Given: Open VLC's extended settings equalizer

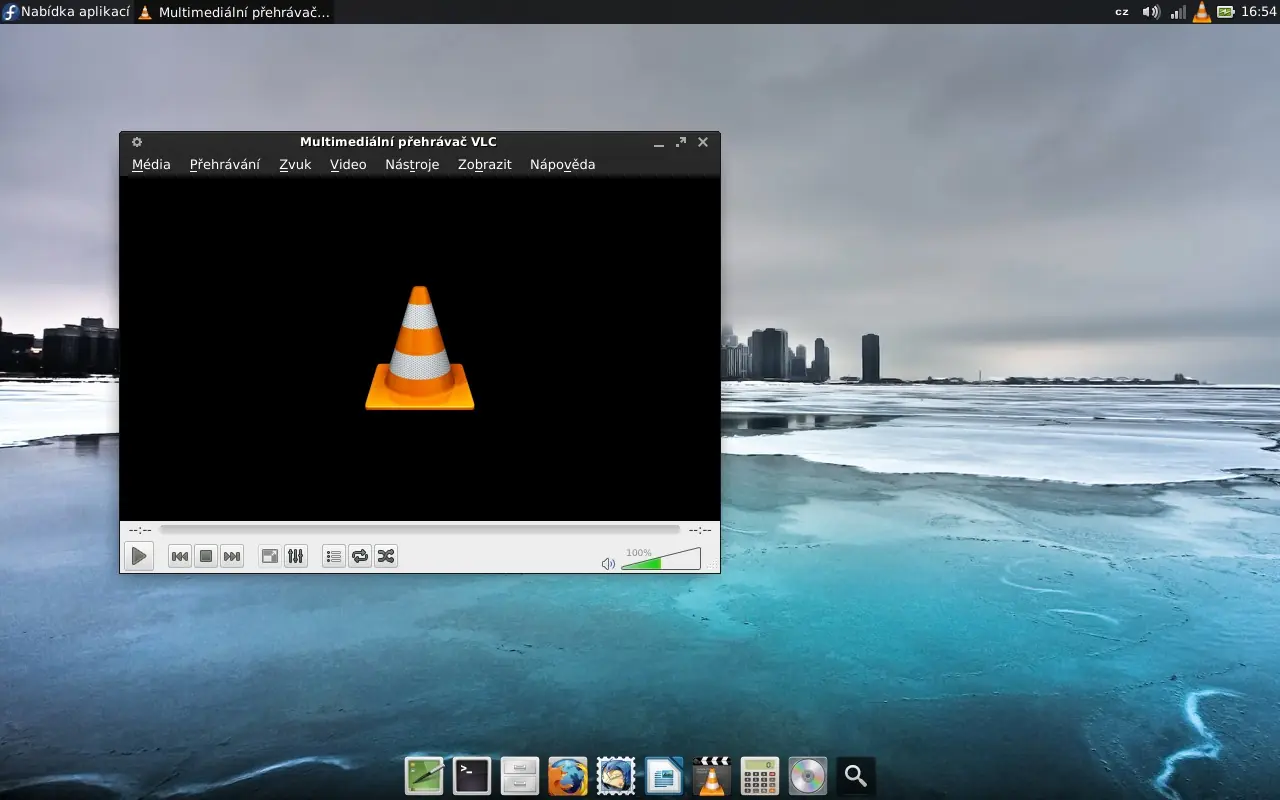Looking at the screenshot, I should 296,556.
